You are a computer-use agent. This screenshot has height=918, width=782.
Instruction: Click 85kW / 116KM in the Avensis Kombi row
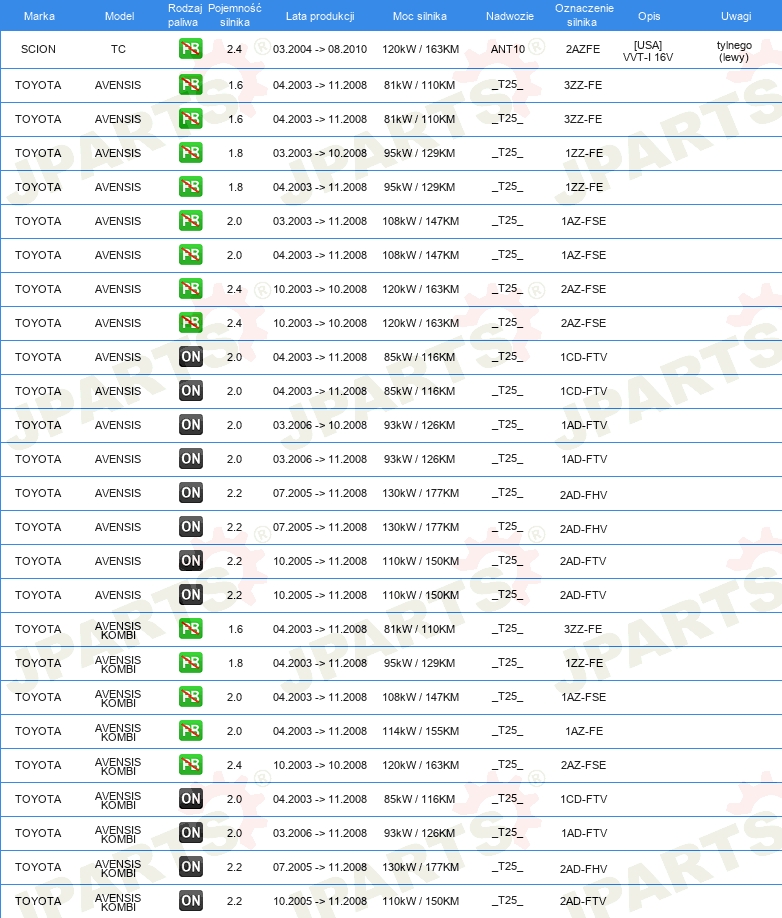pos(419,799)
